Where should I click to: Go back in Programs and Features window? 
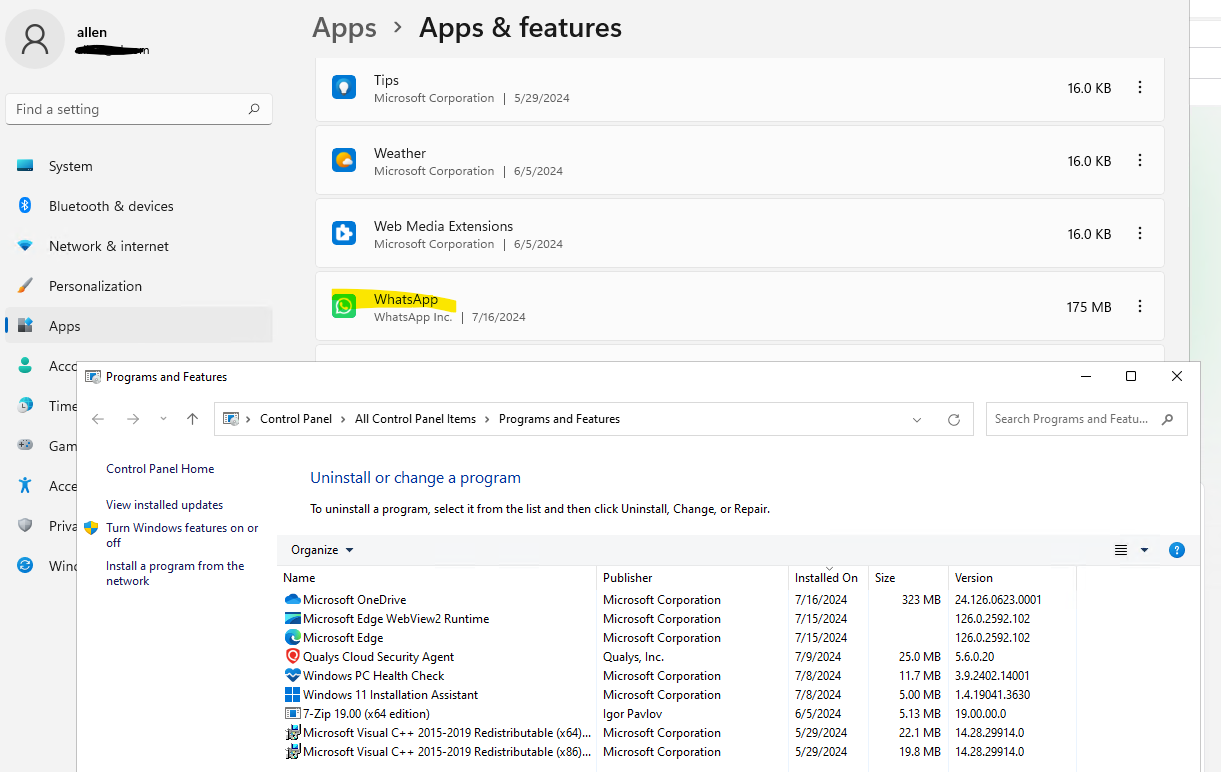point(98,419)
